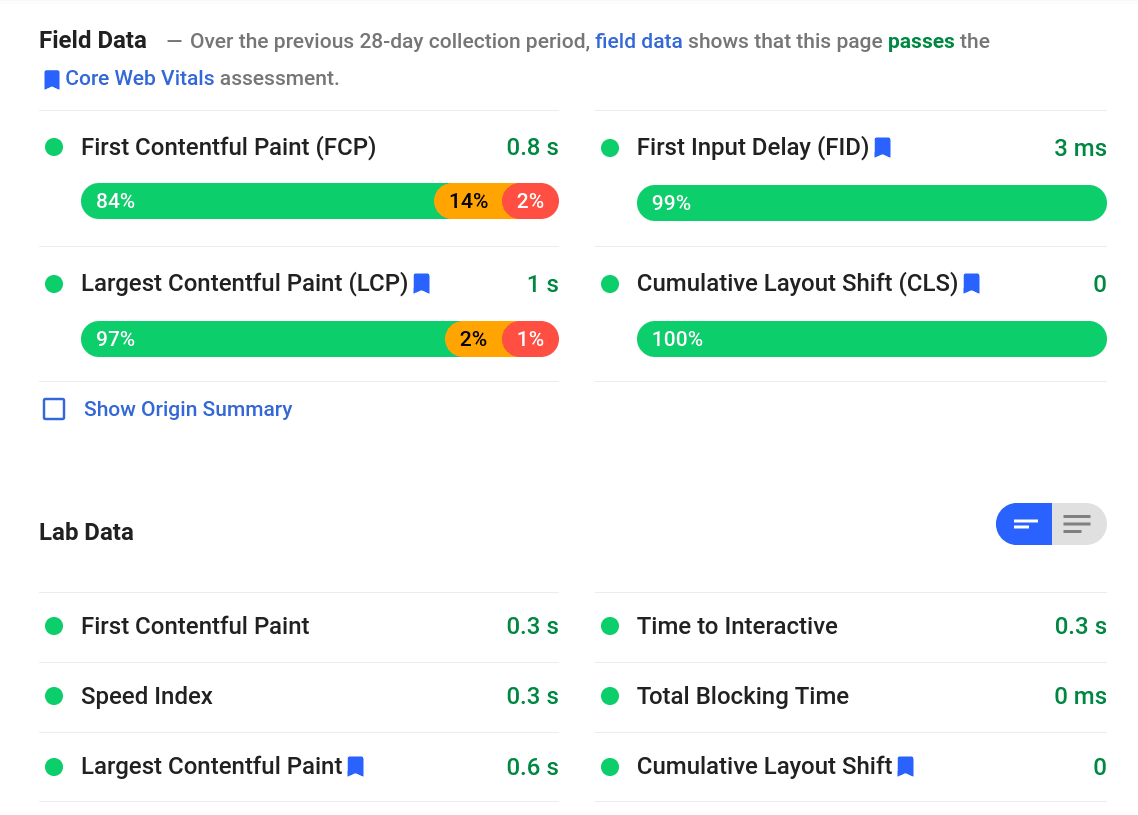Select the condensed metrics view toggle
This screenshot has width=1138, height=815.
pyautogui.click(x=1023, y=524)
